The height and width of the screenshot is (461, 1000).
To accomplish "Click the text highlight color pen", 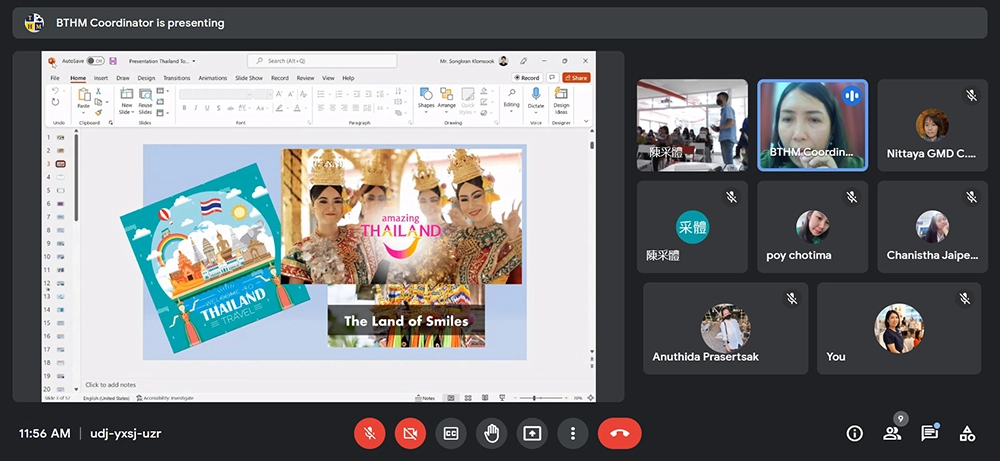I will pos(279,108).
